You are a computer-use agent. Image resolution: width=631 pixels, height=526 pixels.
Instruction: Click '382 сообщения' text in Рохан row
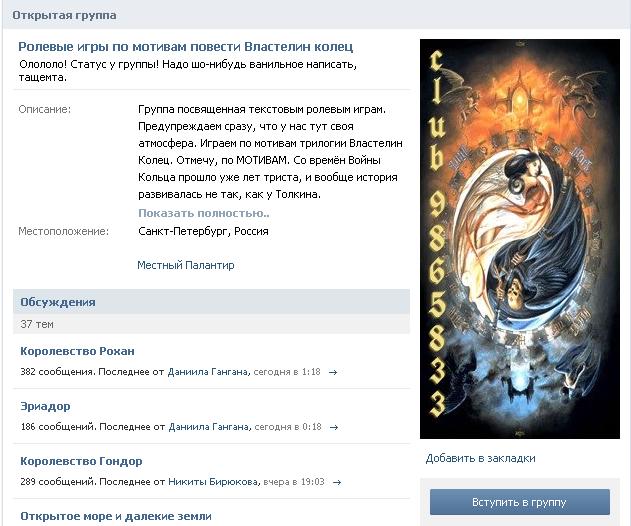[57, 372]
